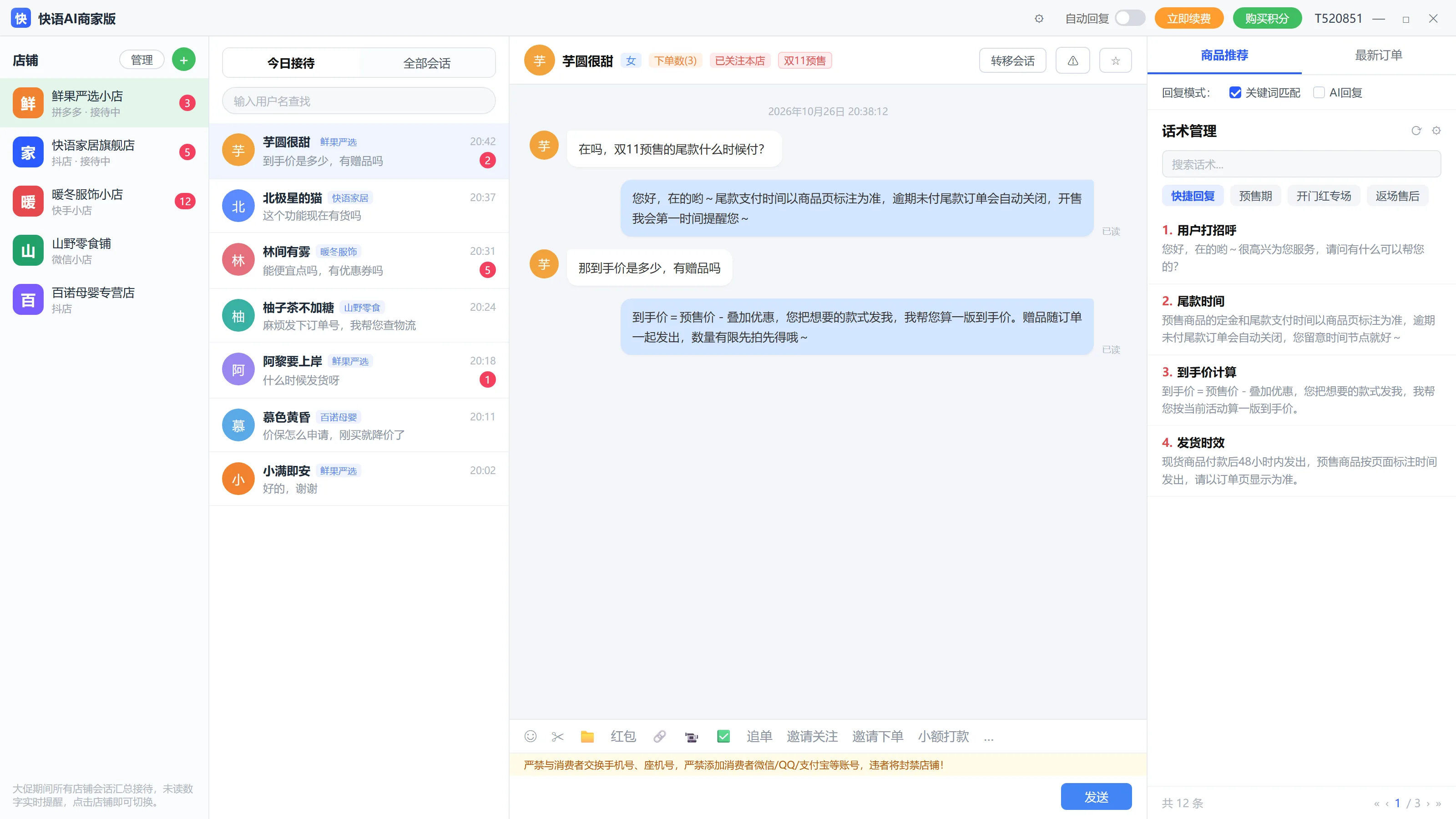This screenshot has width=1456, height=819.
Task: Select the 返场售后 script category
Action: [x=1397, y=196]
